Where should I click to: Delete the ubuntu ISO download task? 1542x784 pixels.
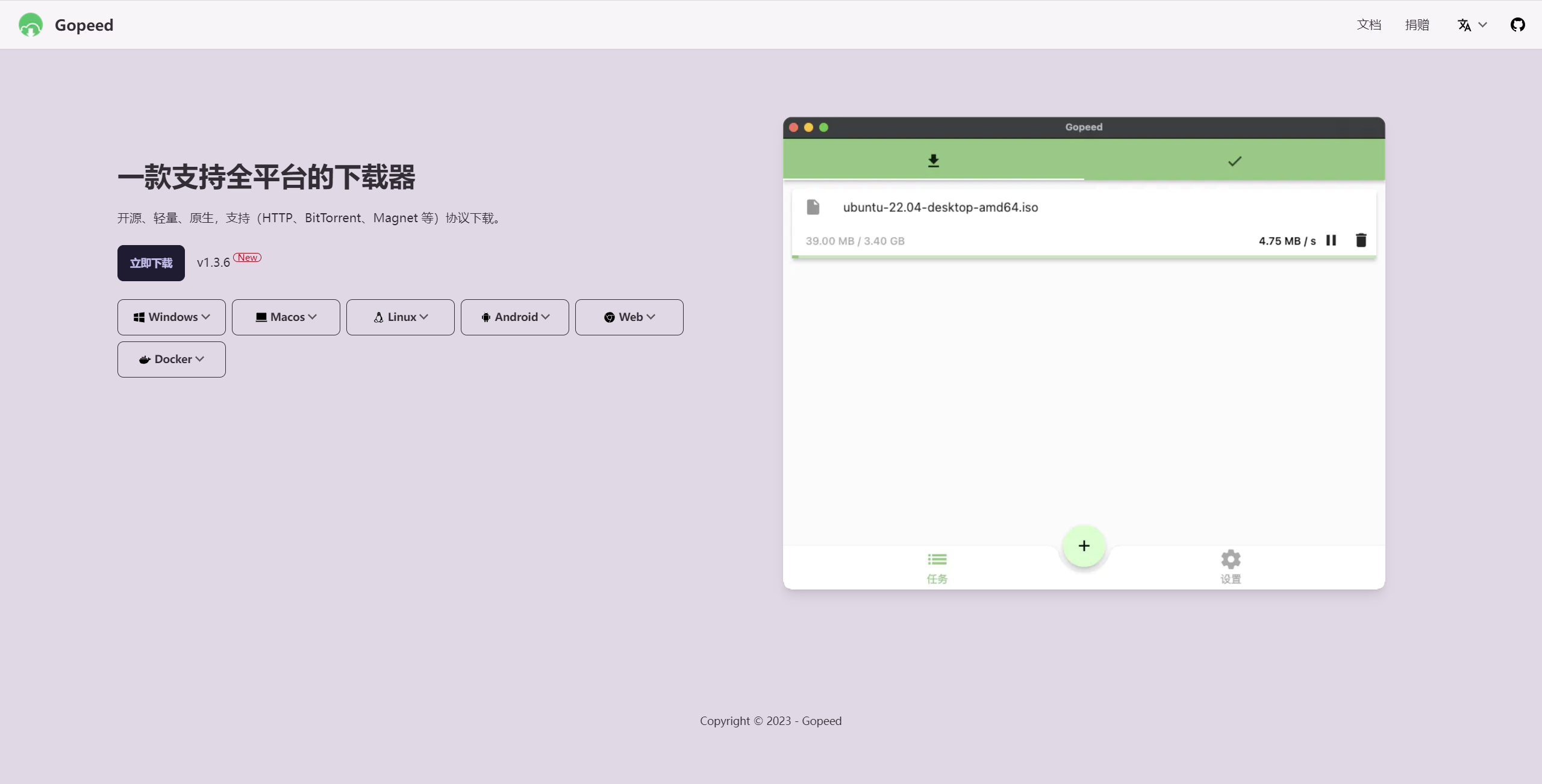pos(1361,240)
